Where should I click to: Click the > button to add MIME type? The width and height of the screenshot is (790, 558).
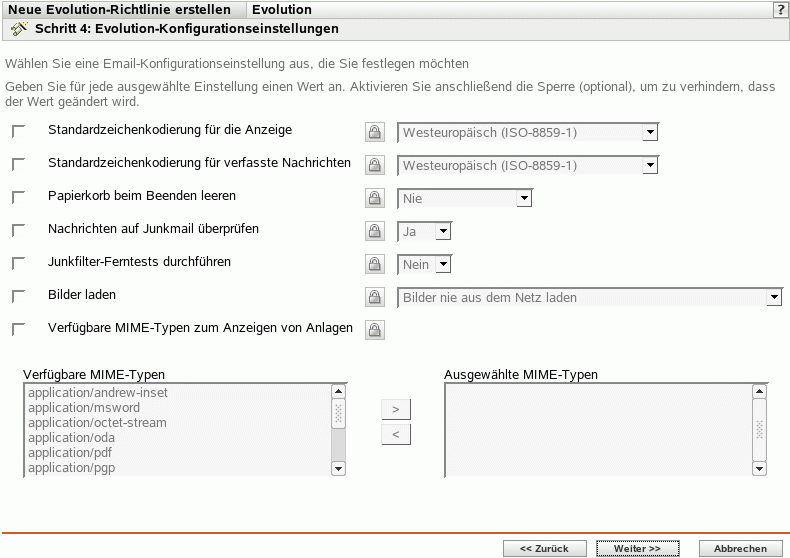(x=396, y=409)
